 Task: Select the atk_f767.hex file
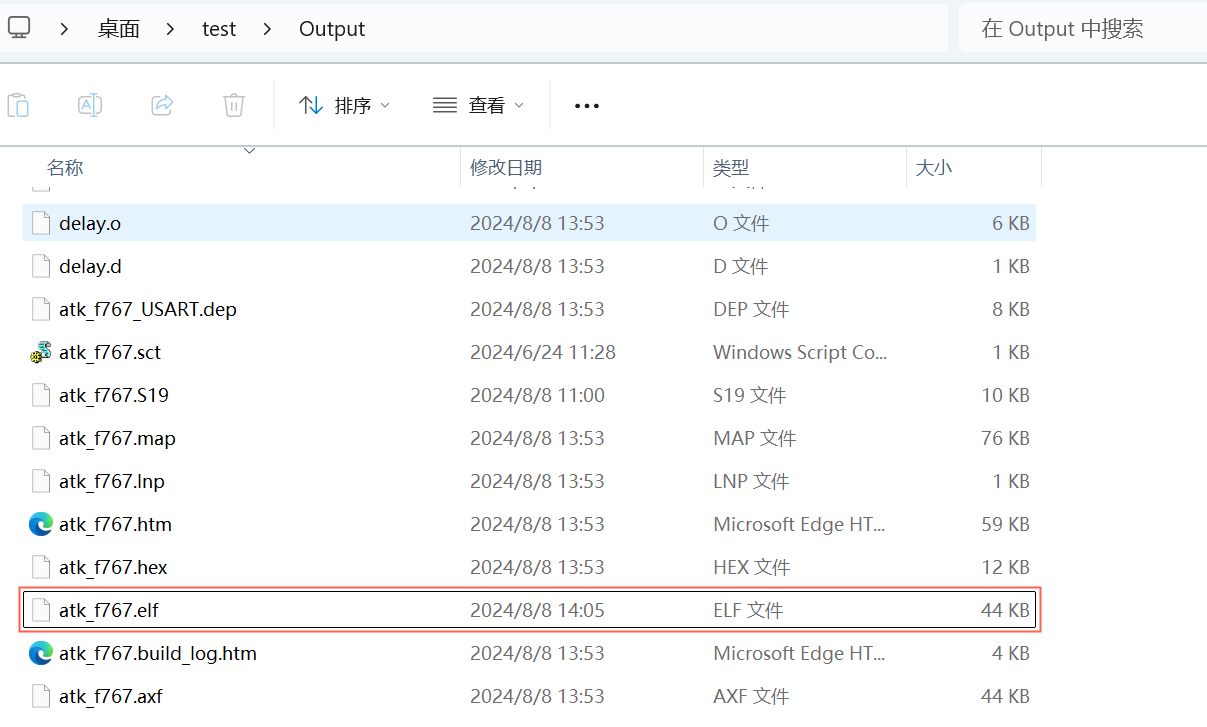(x=113, y=567)
